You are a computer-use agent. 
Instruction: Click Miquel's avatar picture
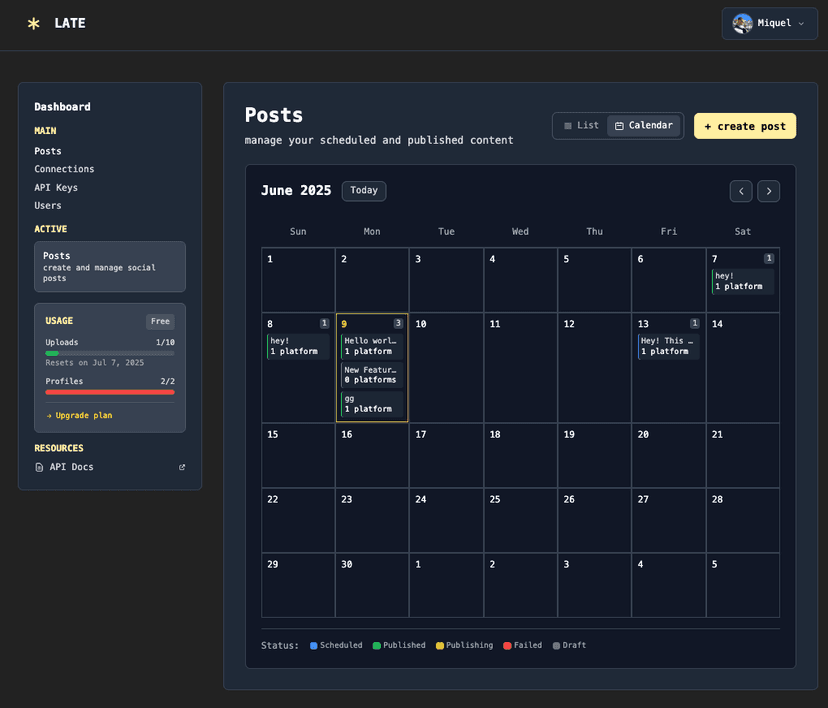[x=742, y=22]
